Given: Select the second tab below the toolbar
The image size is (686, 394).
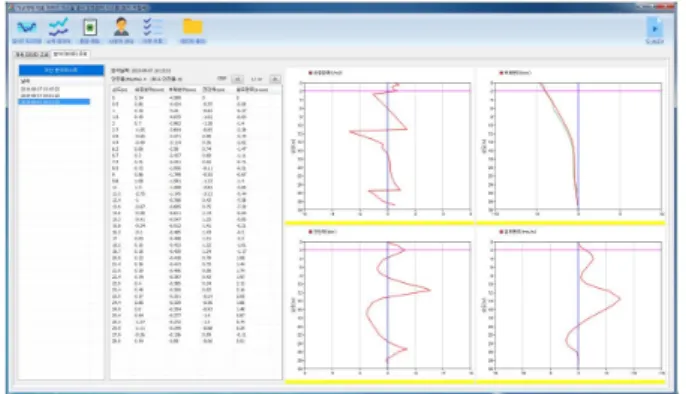Looking at the screenshot, I should pyautogui.click(x=70, y=54).
